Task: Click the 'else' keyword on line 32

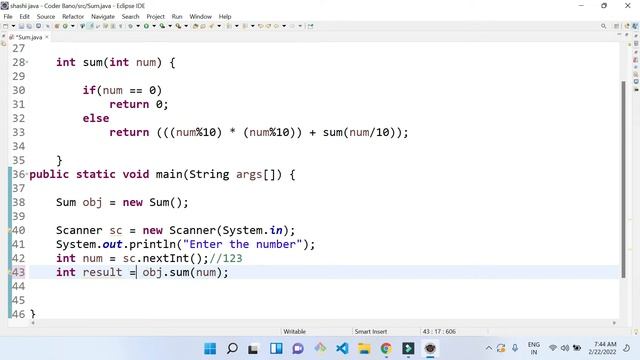Action: tap(96, 118)
